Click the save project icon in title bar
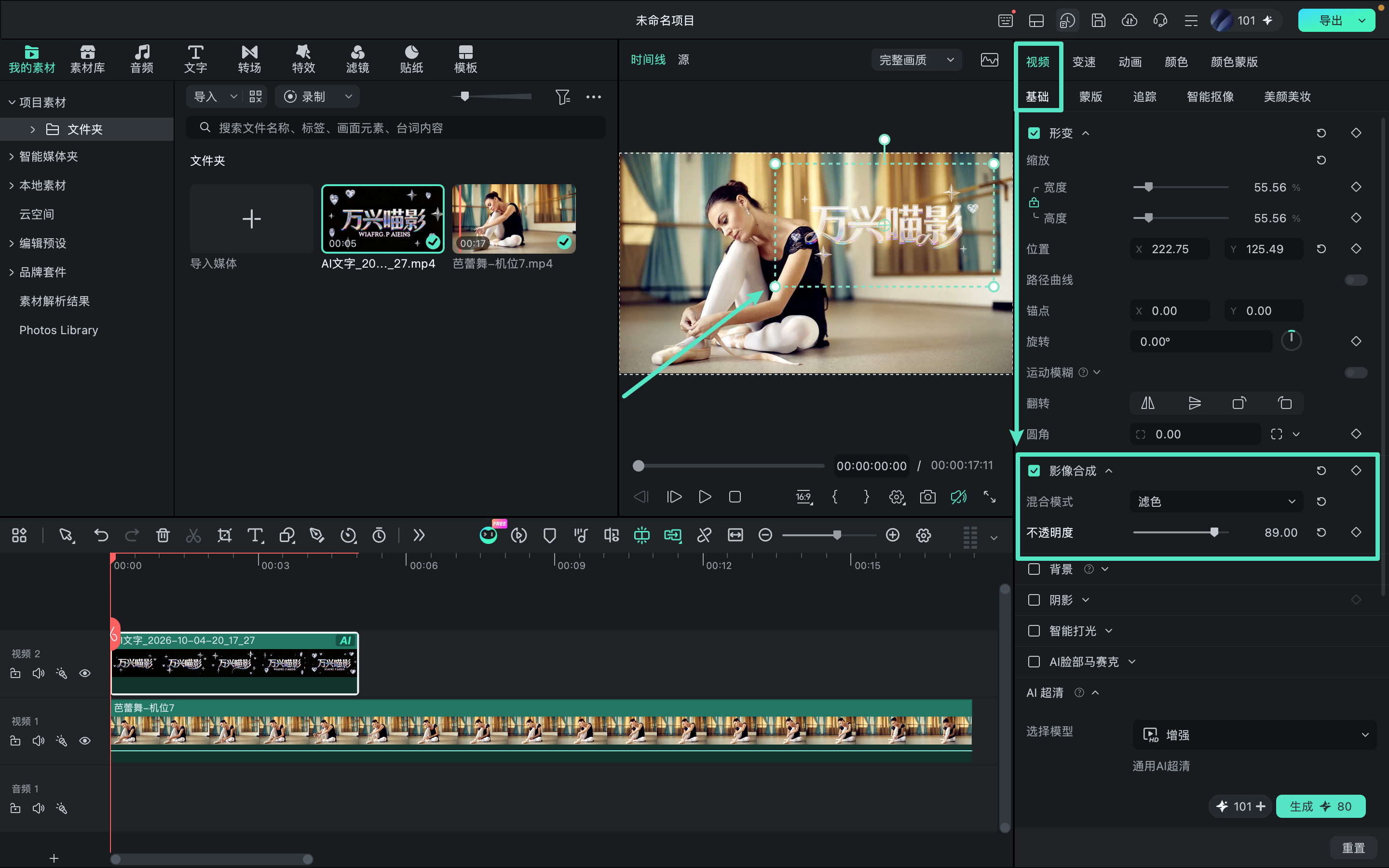 point(1098,21)
